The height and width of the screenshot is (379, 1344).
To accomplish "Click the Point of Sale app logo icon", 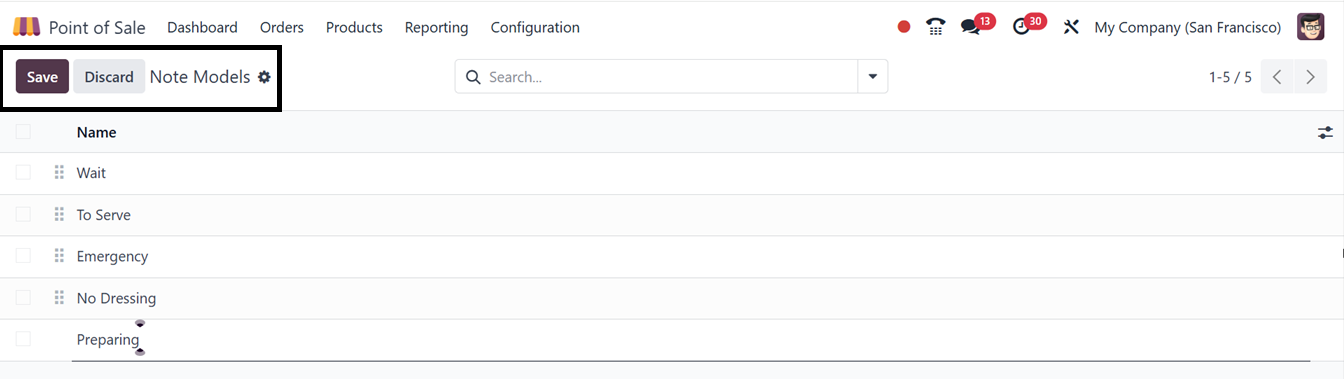I will [27, 27].
